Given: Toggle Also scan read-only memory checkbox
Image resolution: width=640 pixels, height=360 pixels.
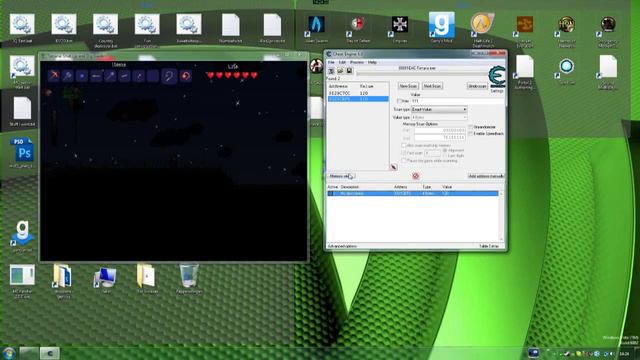Looking at the screenshot, I should point(404,145).
